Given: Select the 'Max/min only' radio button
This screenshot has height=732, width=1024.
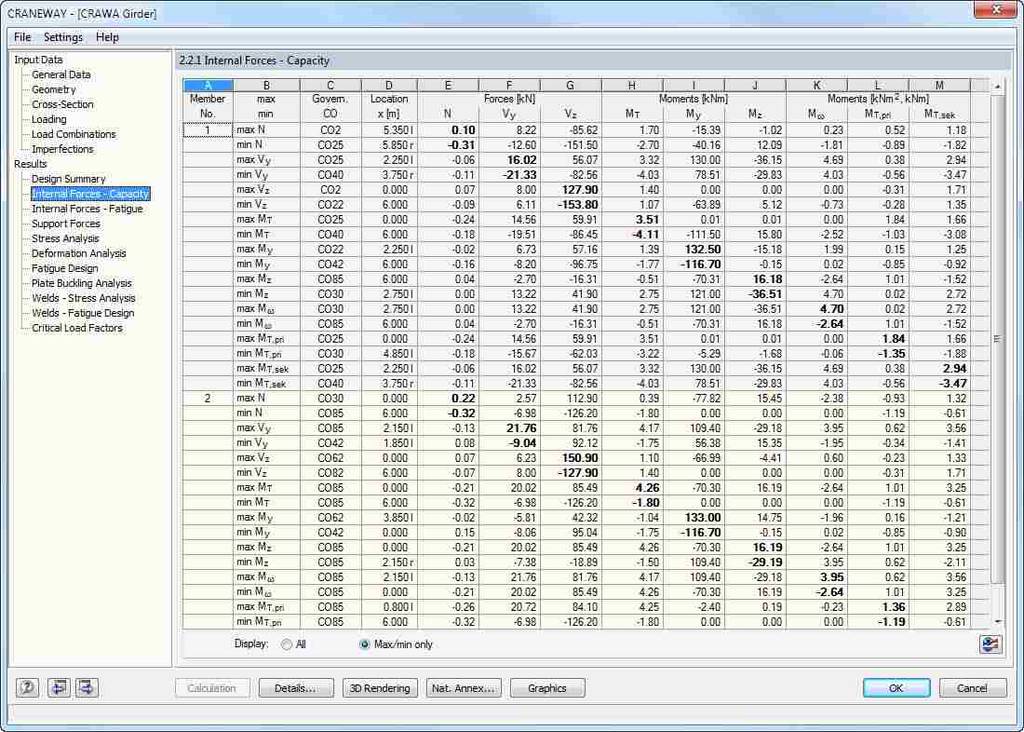Looking at the screenshot, I should click(364, 645).
